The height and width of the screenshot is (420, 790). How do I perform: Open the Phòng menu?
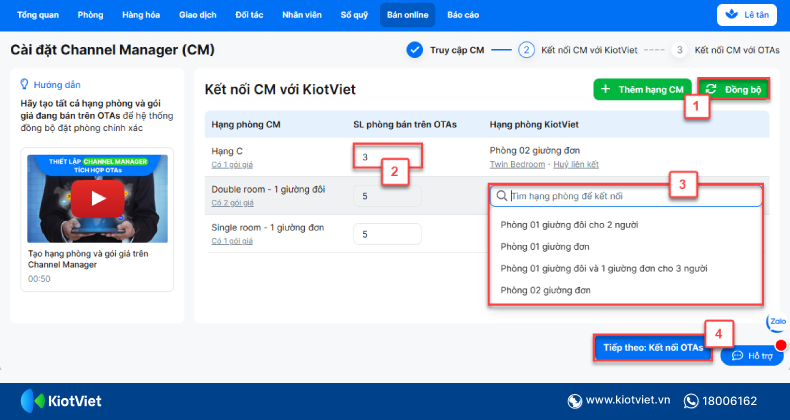tap(90, 15)
